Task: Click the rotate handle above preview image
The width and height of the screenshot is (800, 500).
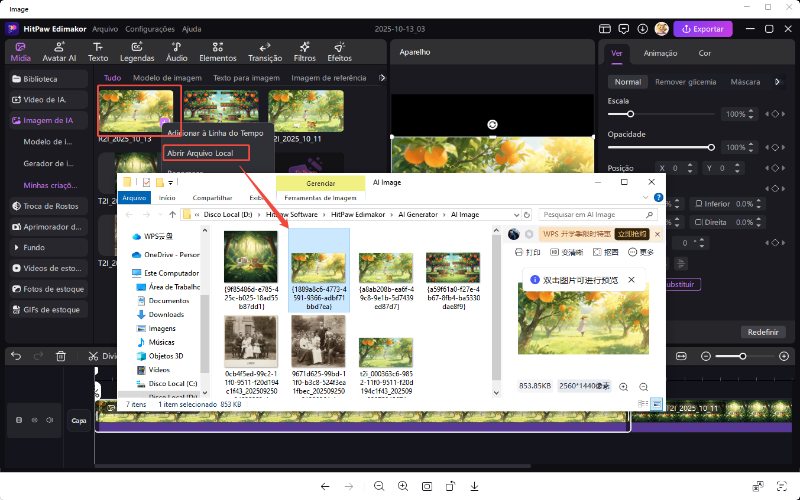Action: 492,124
